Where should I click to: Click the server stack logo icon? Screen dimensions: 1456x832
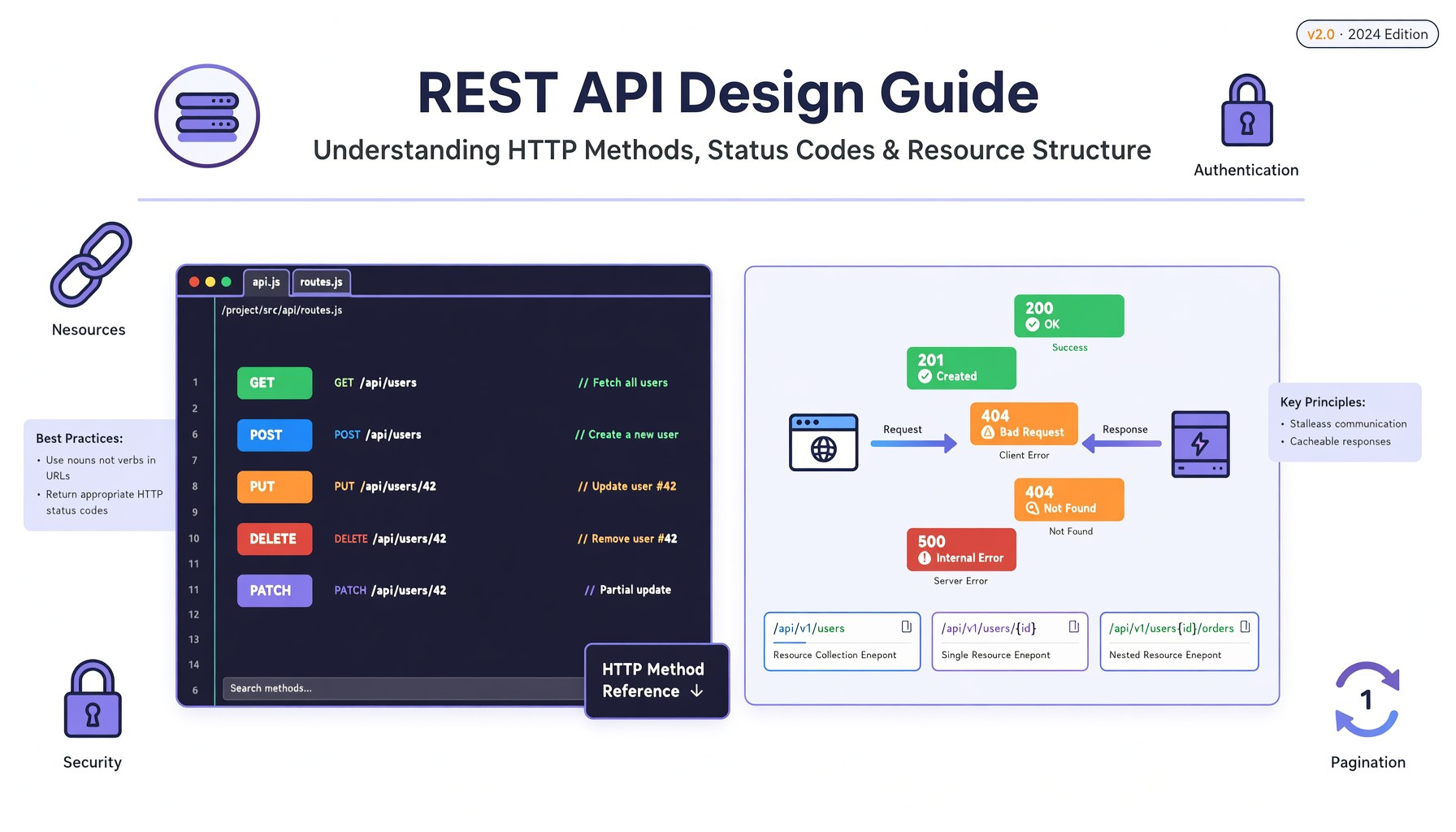click(x=207, y=116)
